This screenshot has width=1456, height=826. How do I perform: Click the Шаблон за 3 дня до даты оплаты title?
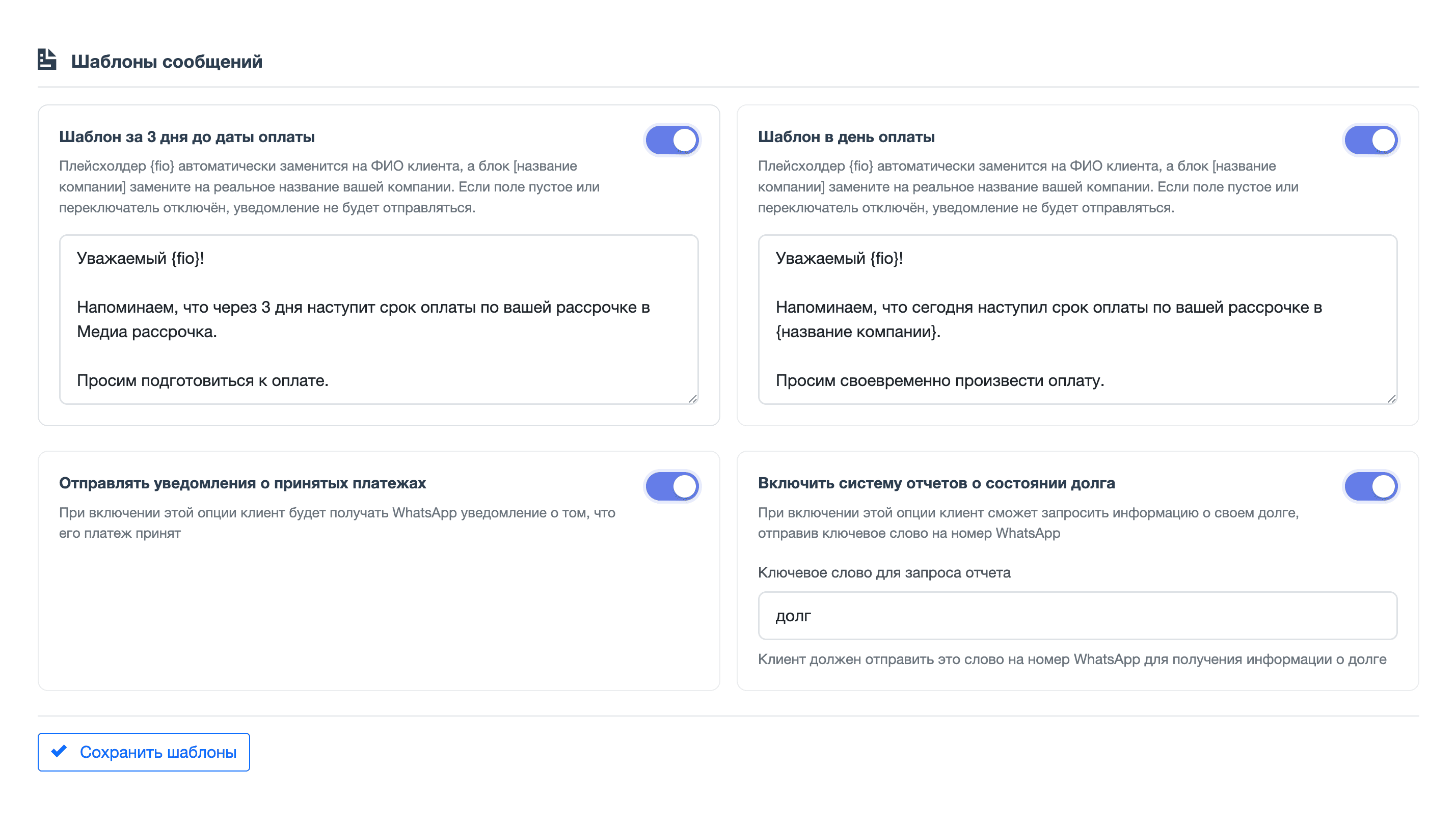(186, 136)
